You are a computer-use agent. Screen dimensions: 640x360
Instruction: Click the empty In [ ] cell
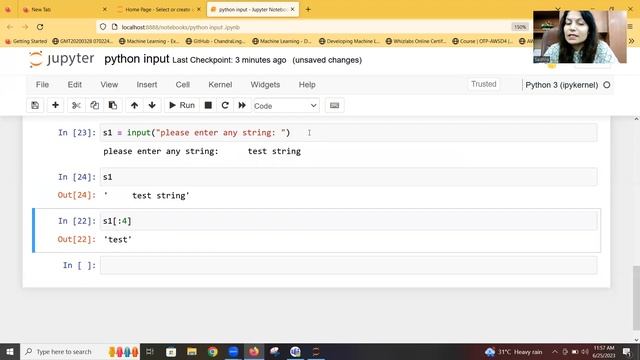pyautogui.click(x=349, y=265)
